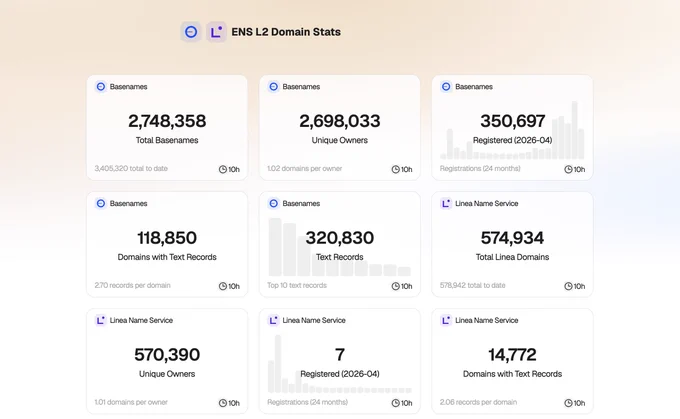Click the 'Top 10 text records' footnote

(297, 285)
